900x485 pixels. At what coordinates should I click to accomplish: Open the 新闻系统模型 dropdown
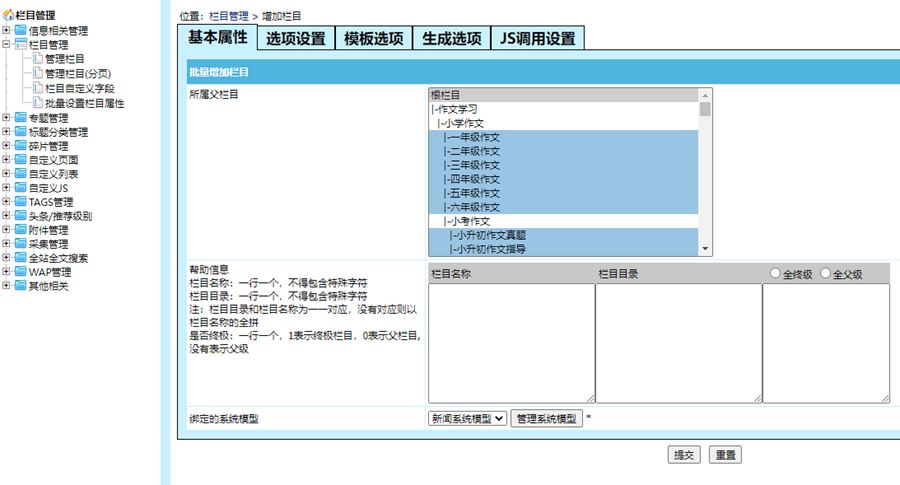pyautogui.click(x=467, y=419)
